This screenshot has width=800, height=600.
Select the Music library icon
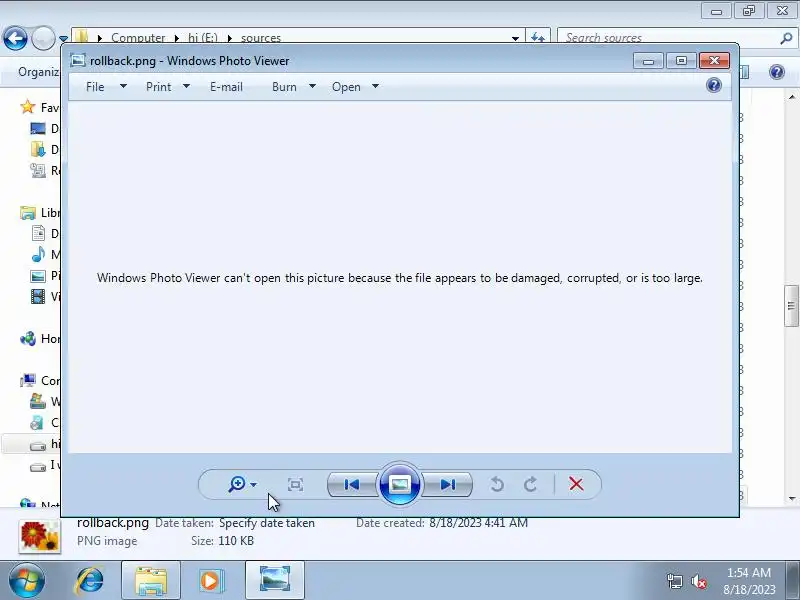coord(38,254)
